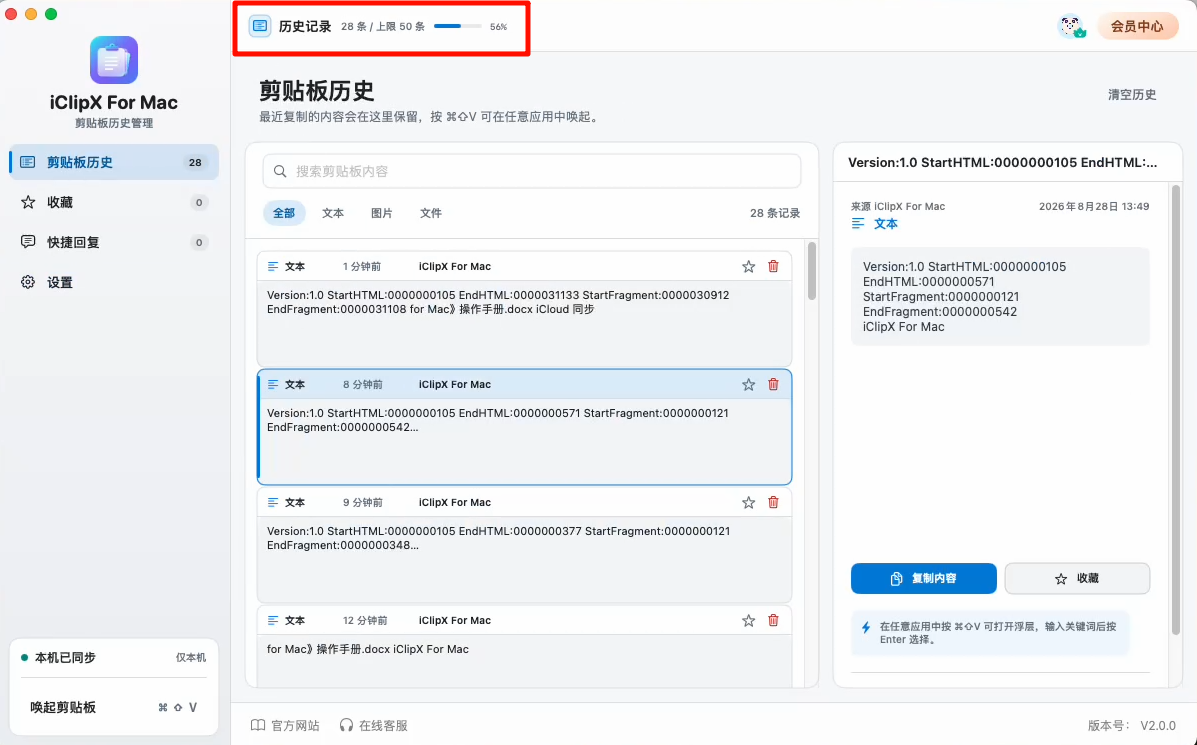Open the panda user avatar
The image size is (1197, 745).
click(x=1072, y=26)
